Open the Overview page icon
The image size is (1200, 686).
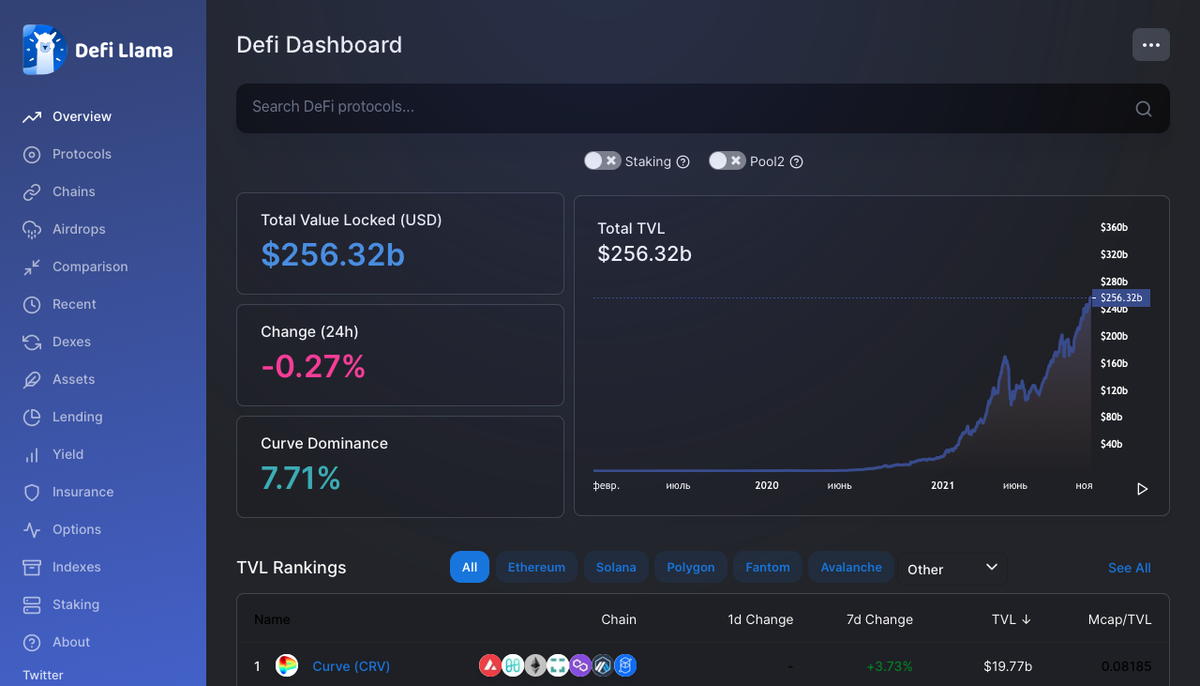(32, 117)
